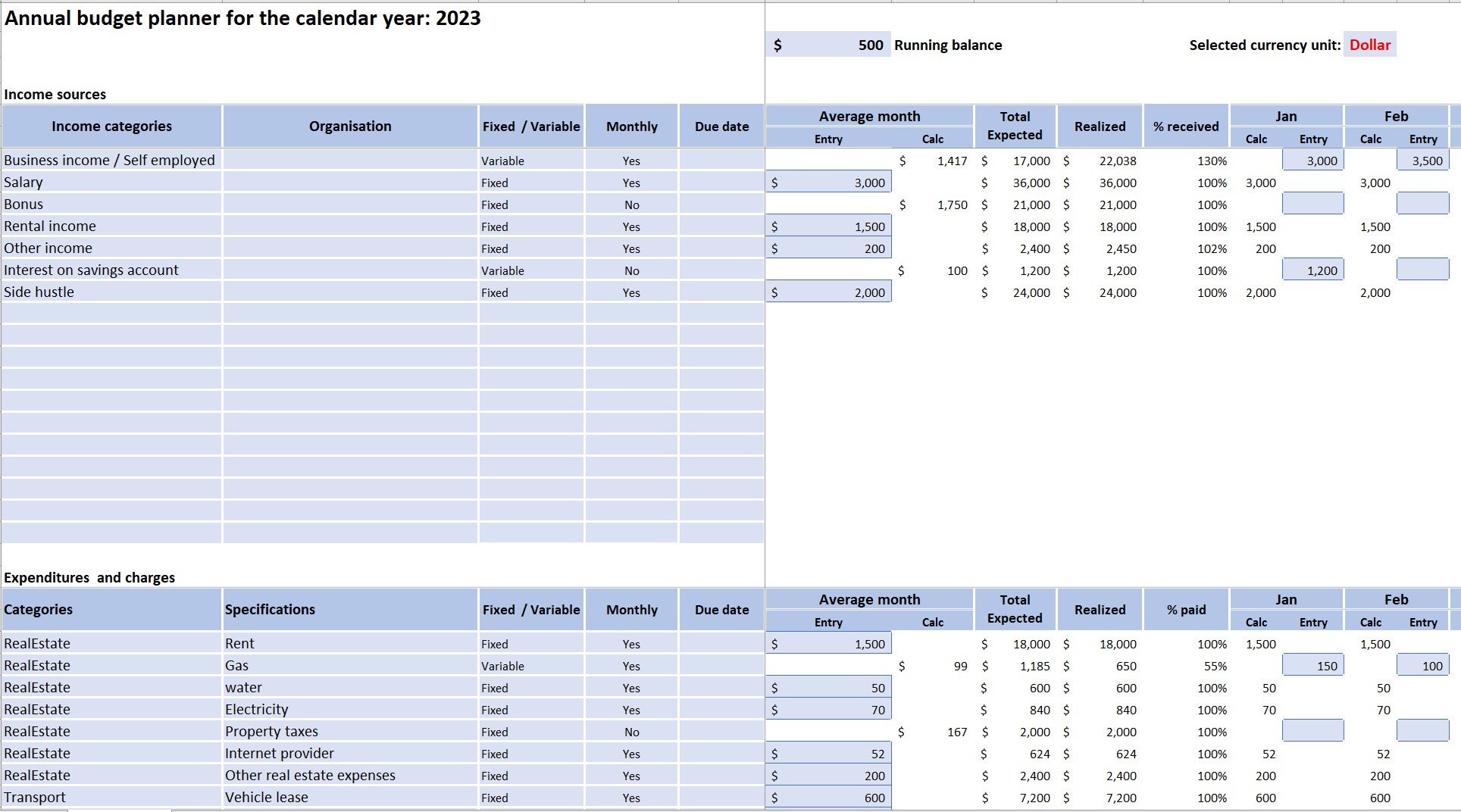Select Interest on savings Monthly cell 'No'

[632, 270]
